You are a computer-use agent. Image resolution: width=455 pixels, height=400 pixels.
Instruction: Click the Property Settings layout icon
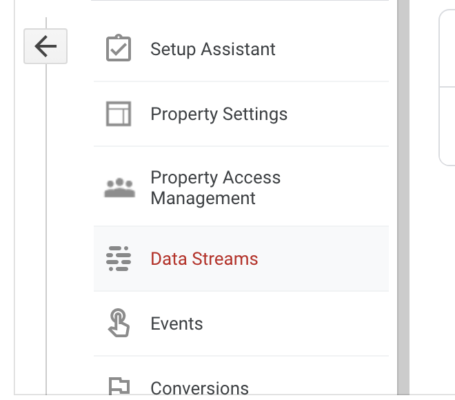pos(118,114)
